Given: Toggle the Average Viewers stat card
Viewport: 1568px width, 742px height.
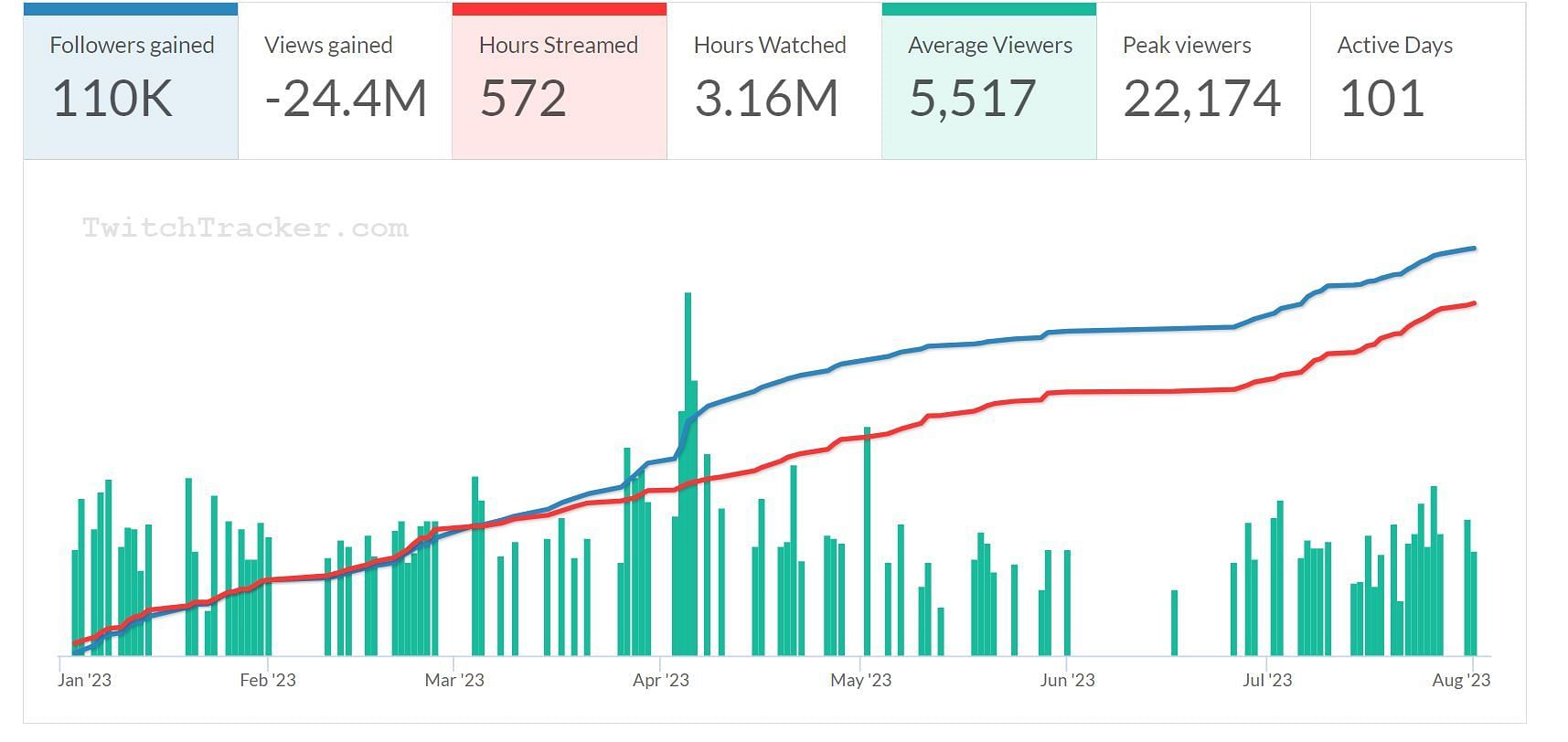Looking at the screenshot, I should pyautogui.click(x=988, y=81).
